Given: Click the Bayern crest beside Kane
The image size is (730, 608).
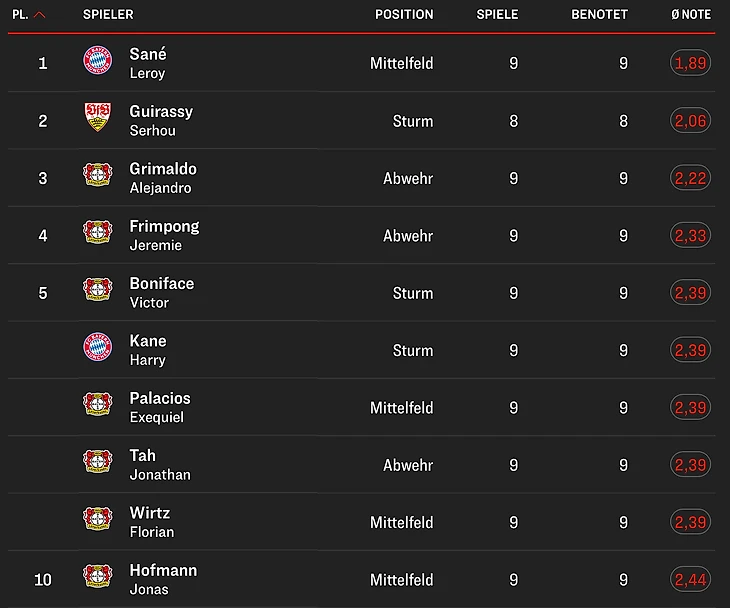Looking at the screenshot, I should pyautogui.click(x=98, y=348).
